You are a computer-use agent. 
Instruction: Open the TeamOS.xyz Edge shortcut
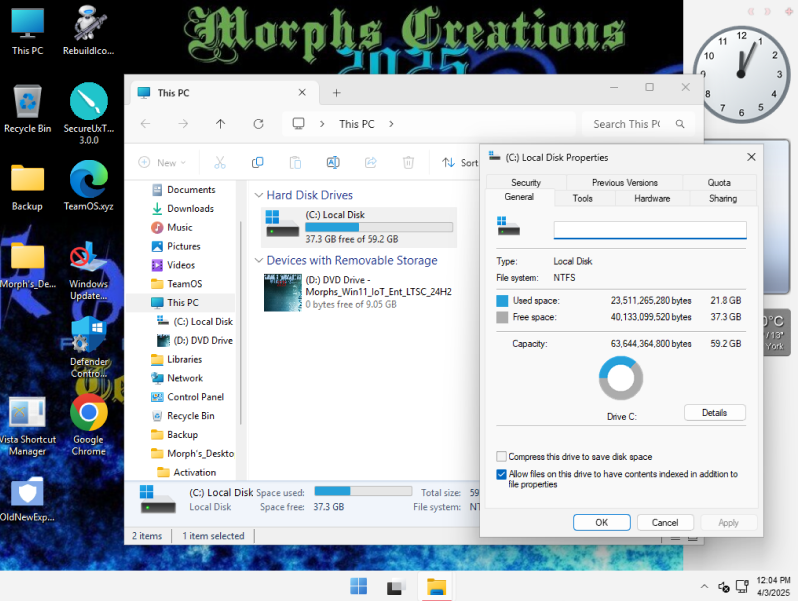[89, 186]
